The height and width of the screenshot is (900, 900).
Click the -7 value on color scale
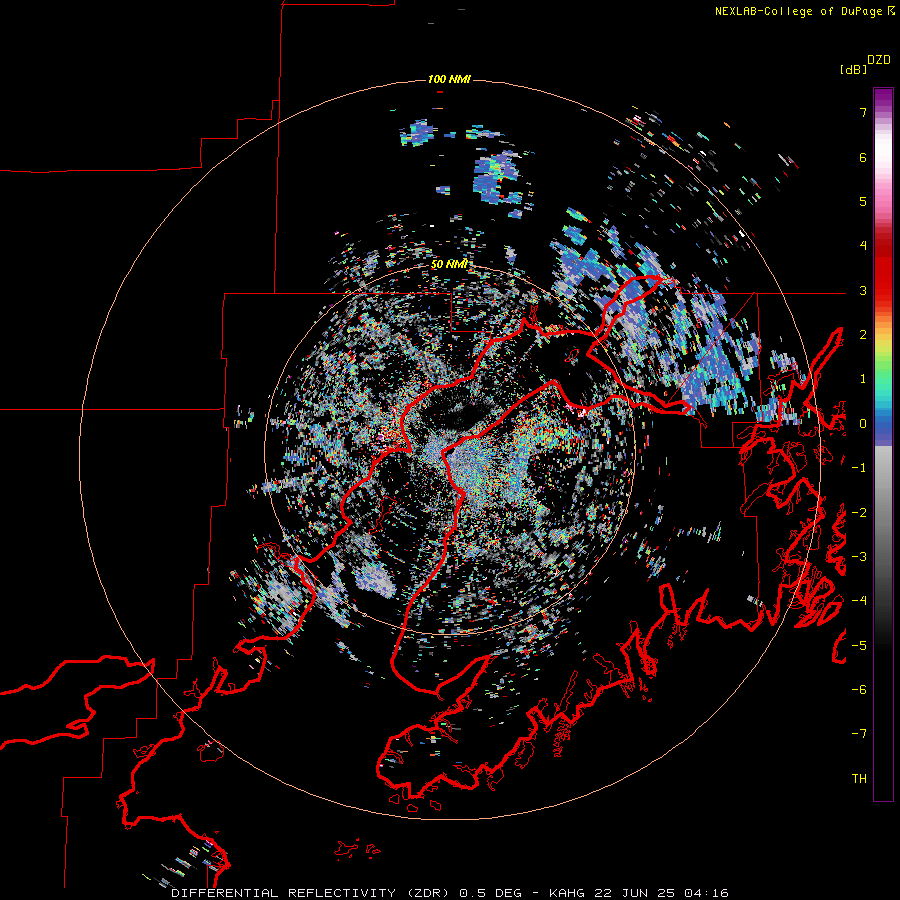(859, 734)
